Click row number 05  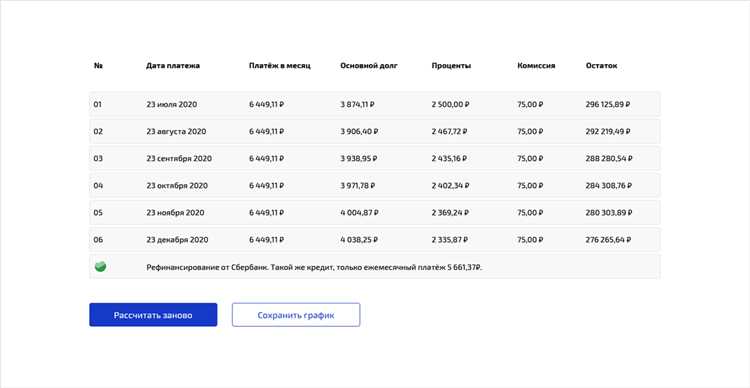(98, 212)
